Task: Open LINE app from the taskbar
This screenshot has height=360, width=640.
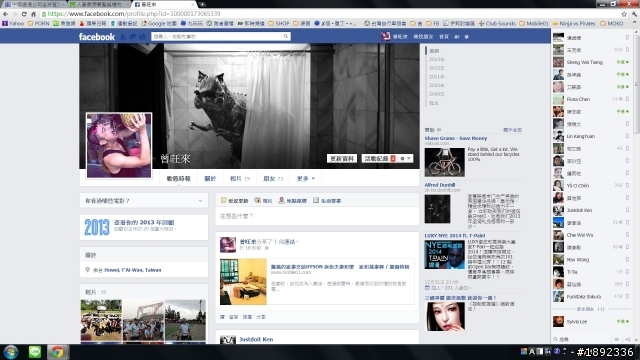Action: click(35, 351)
